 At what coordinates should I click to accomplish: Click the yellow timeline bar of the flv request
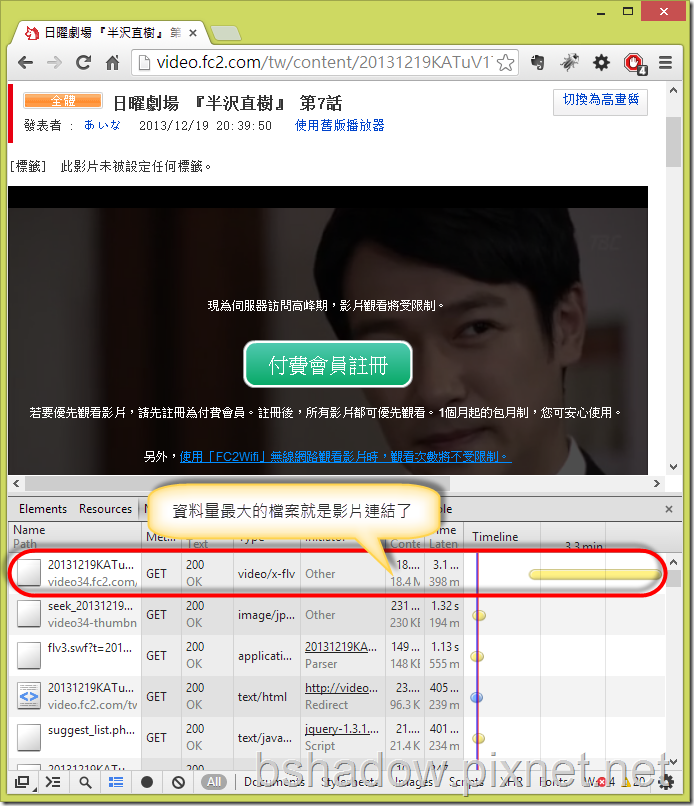(595, 574)
